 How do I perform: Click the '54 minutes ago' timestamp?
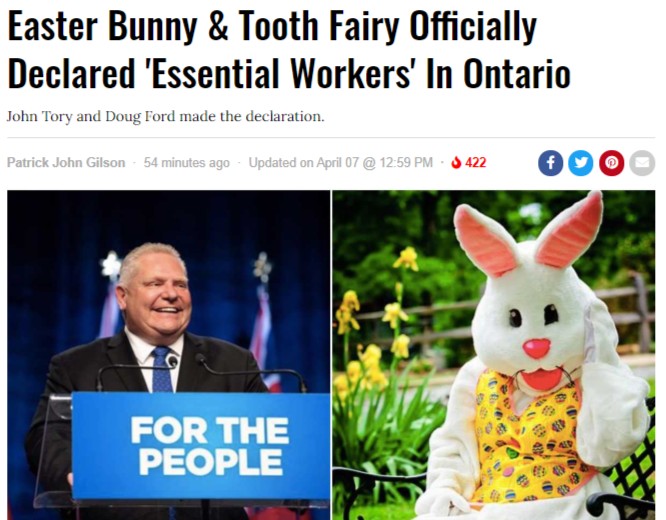(x=186, y=162)
